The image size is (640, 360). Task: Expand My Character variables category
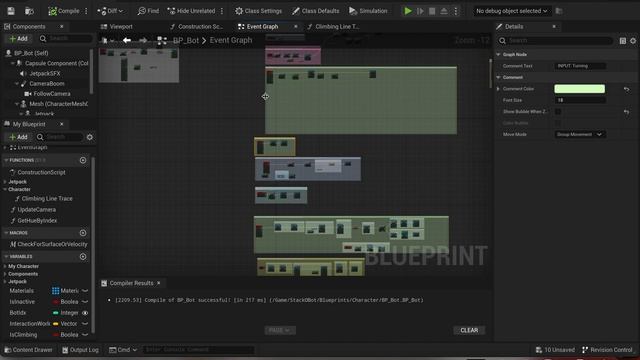click(x=5, y=266)
